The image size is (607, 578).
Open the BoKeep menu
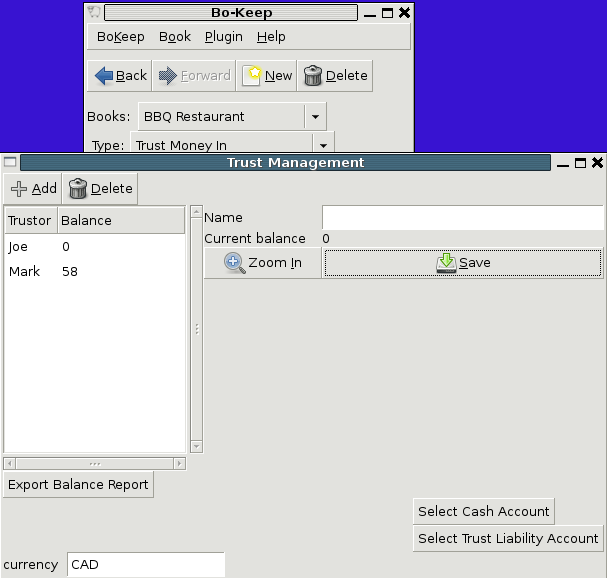point(120,37)
